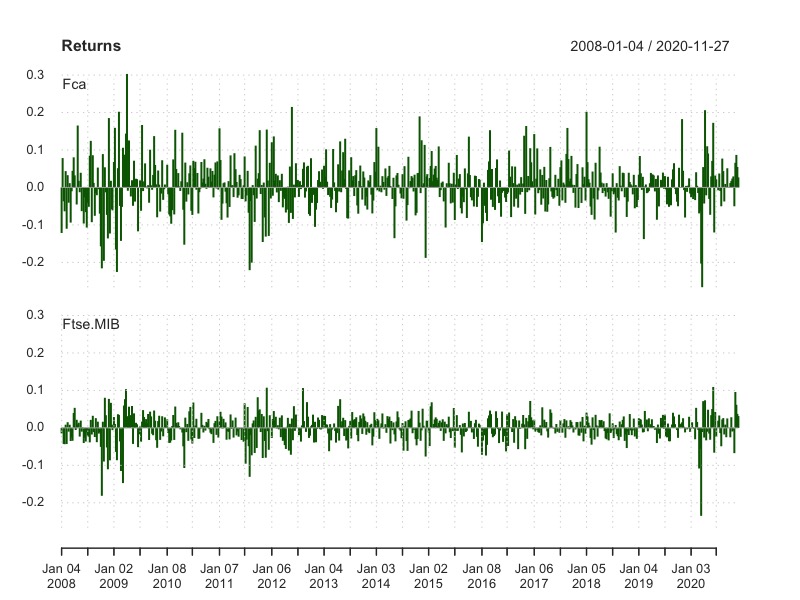
Task: Pick the Jan 06 2017 axis label
Action: (533, 575)
